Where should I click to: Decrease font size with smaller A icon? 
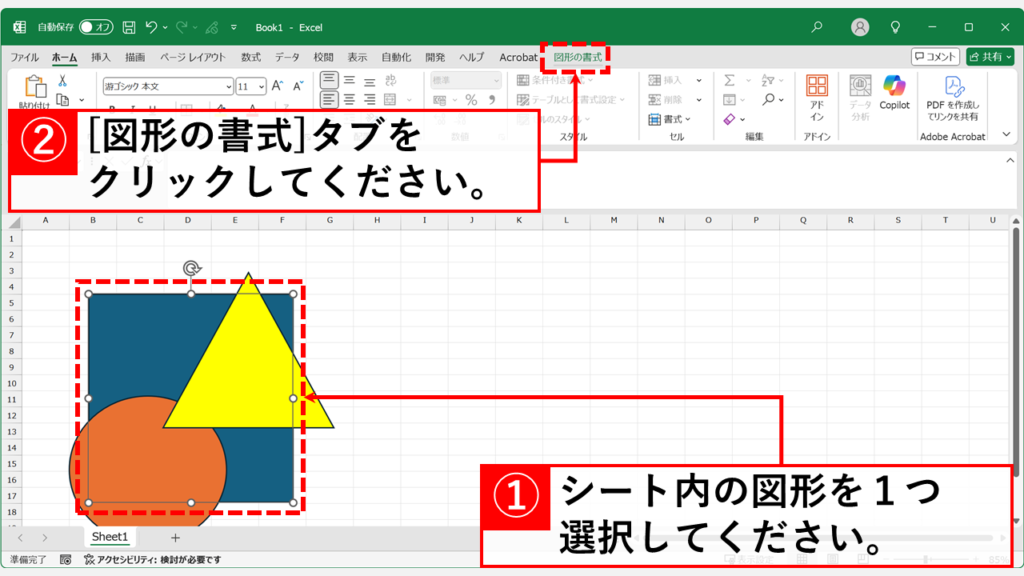(x=298, y=86)
